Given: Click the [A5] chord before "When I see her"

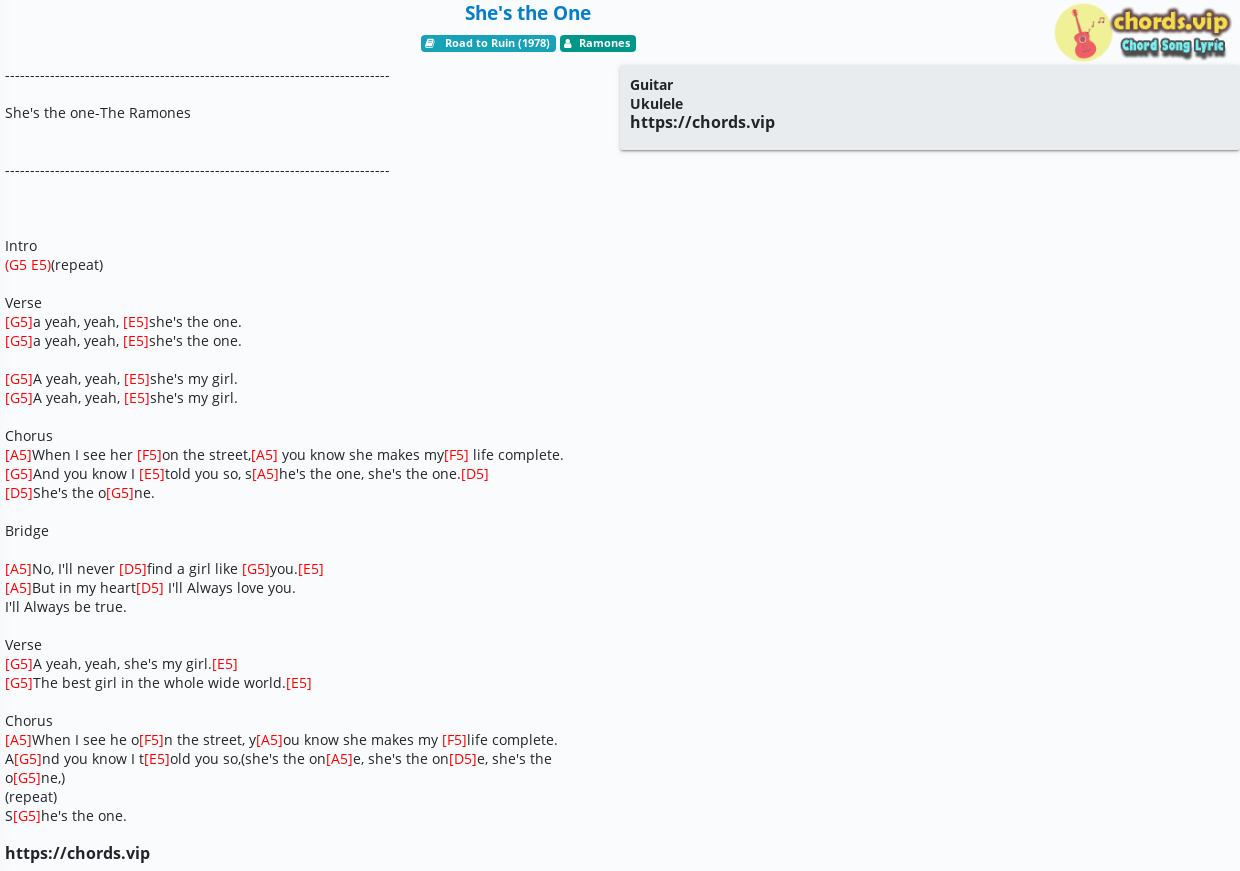Looking at the screenshot, I should pyautogui.click(x=18, y=455).
